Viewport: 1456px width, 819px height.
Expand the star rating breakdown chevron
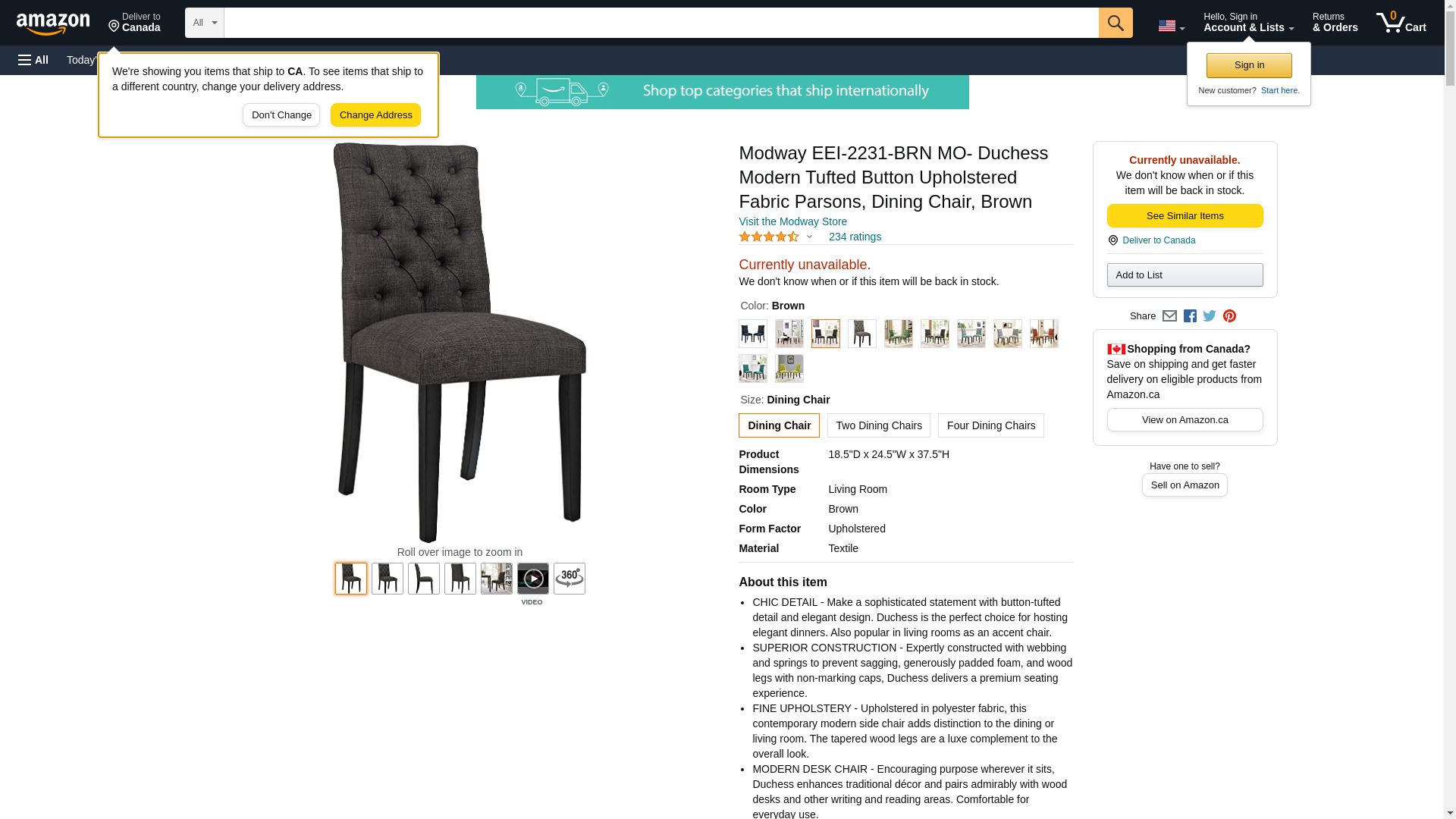pos(809,237)
